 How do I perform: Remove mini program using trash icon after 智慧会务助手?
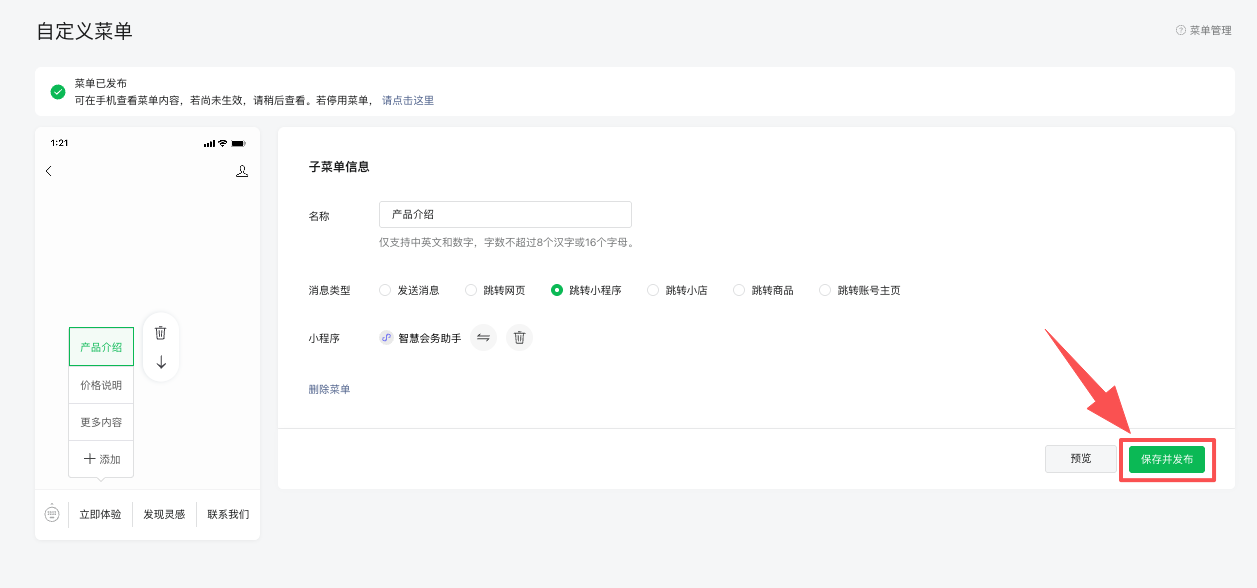519,338
